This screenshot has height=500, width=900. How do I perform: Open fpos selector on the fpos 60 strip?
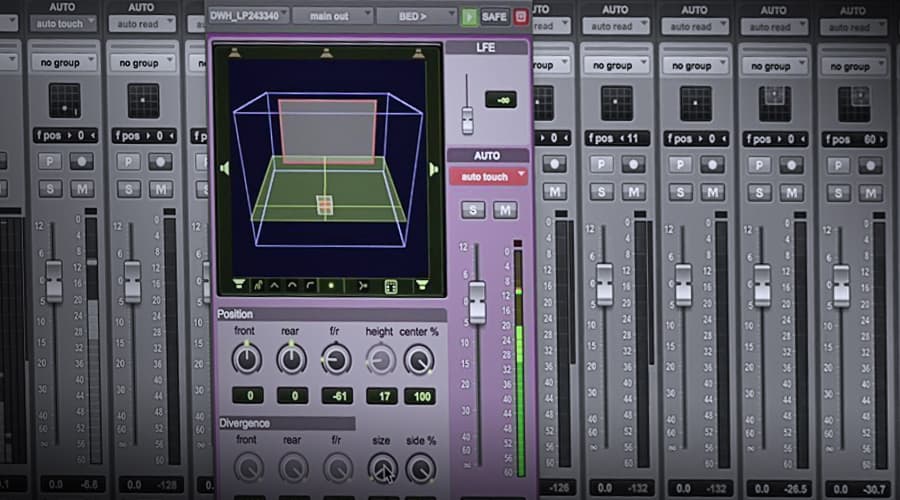(x=854, y=139)
